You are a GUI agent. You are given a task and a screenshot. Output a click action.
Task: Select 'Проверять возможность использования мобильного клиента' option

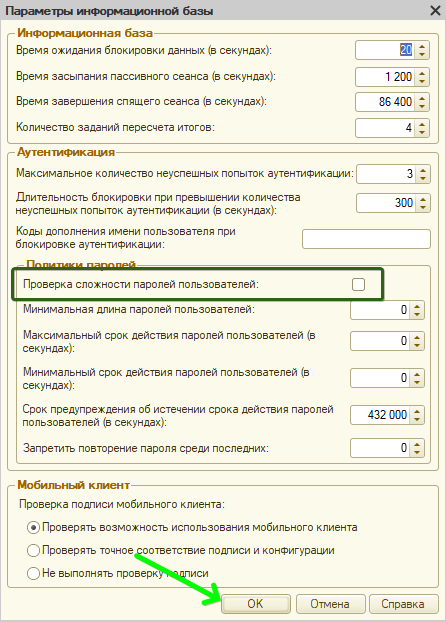(x=33, y=528)
